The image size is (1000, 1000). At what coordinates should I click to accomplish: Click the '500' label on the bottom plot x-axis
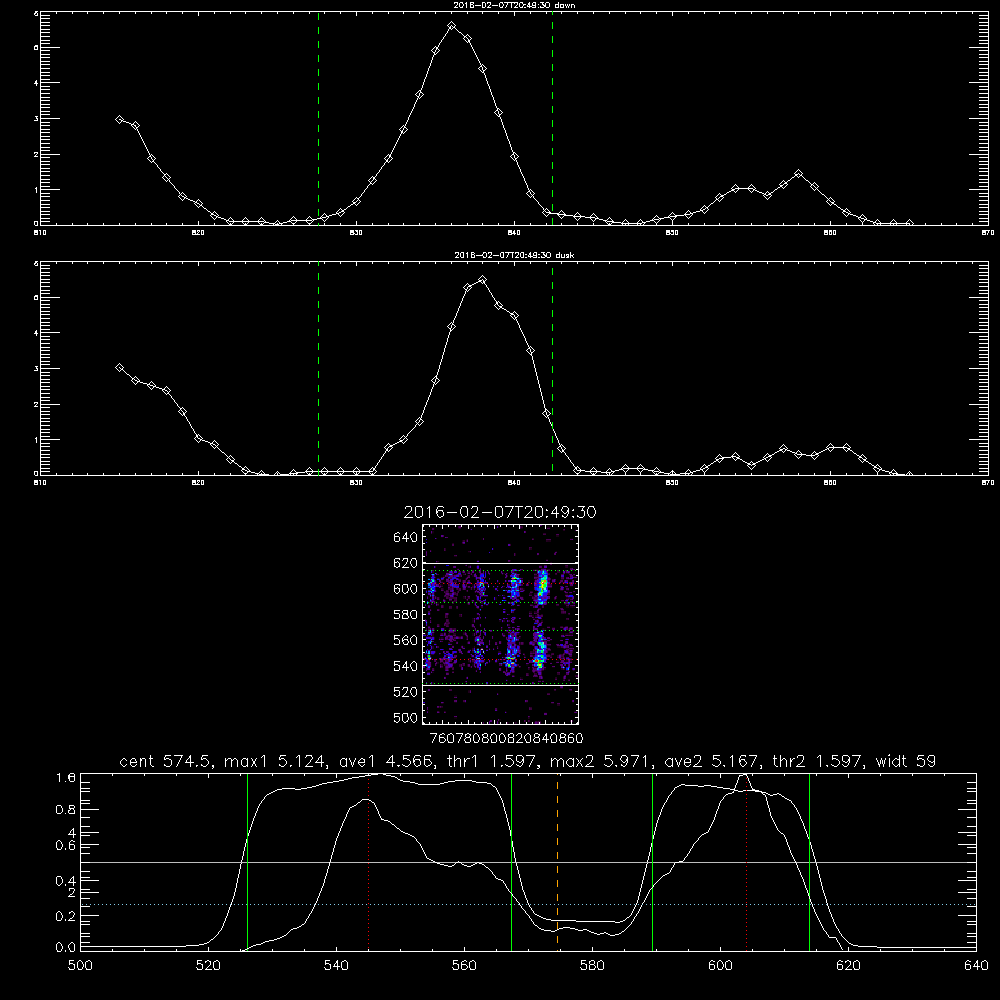[80, 966]
